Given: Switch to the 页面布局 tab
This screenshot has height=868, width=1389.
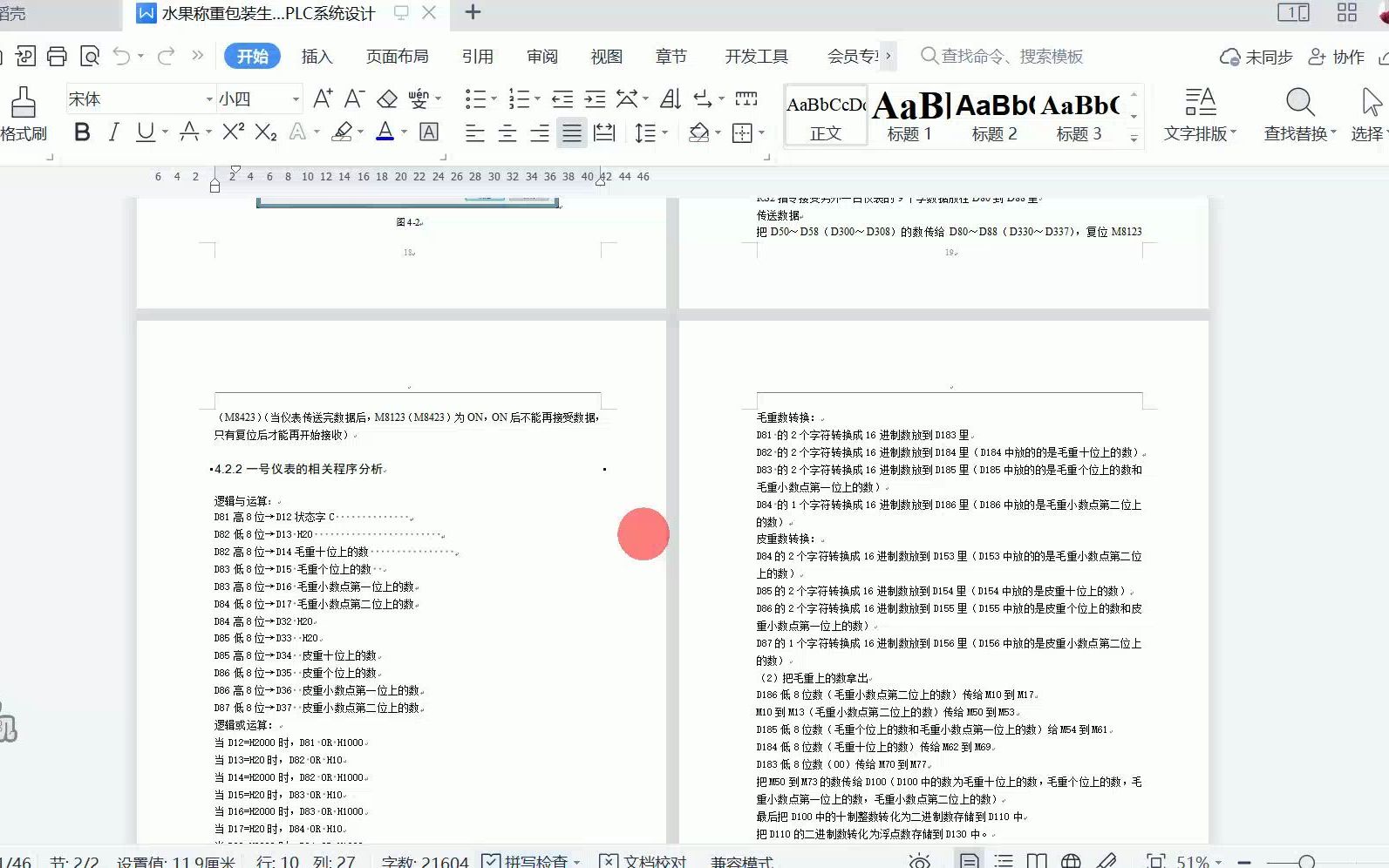Looking at the screenshot, I should coord(397,57).
